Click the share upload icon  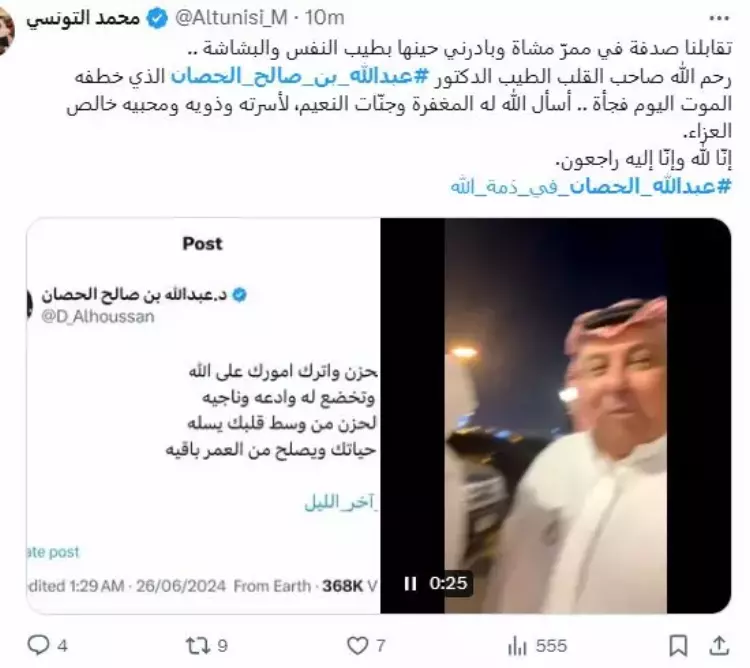(x=718, y=646)
